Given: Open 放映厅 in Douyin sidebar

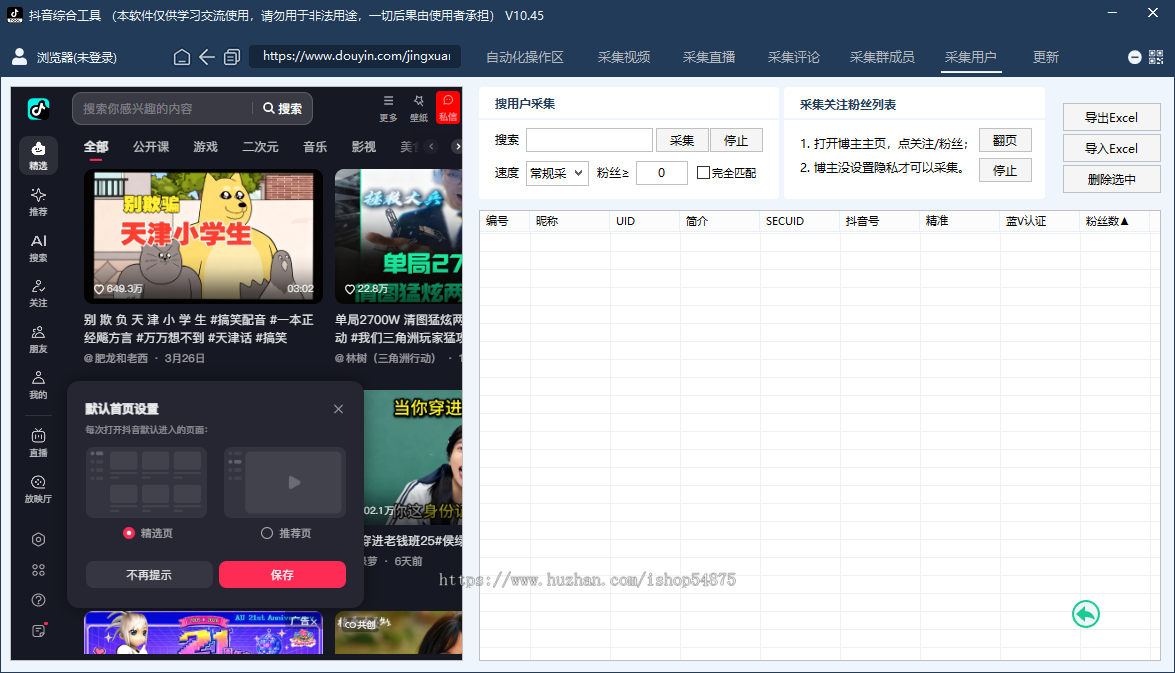Looking at the screenshot, I should (38, 489).
